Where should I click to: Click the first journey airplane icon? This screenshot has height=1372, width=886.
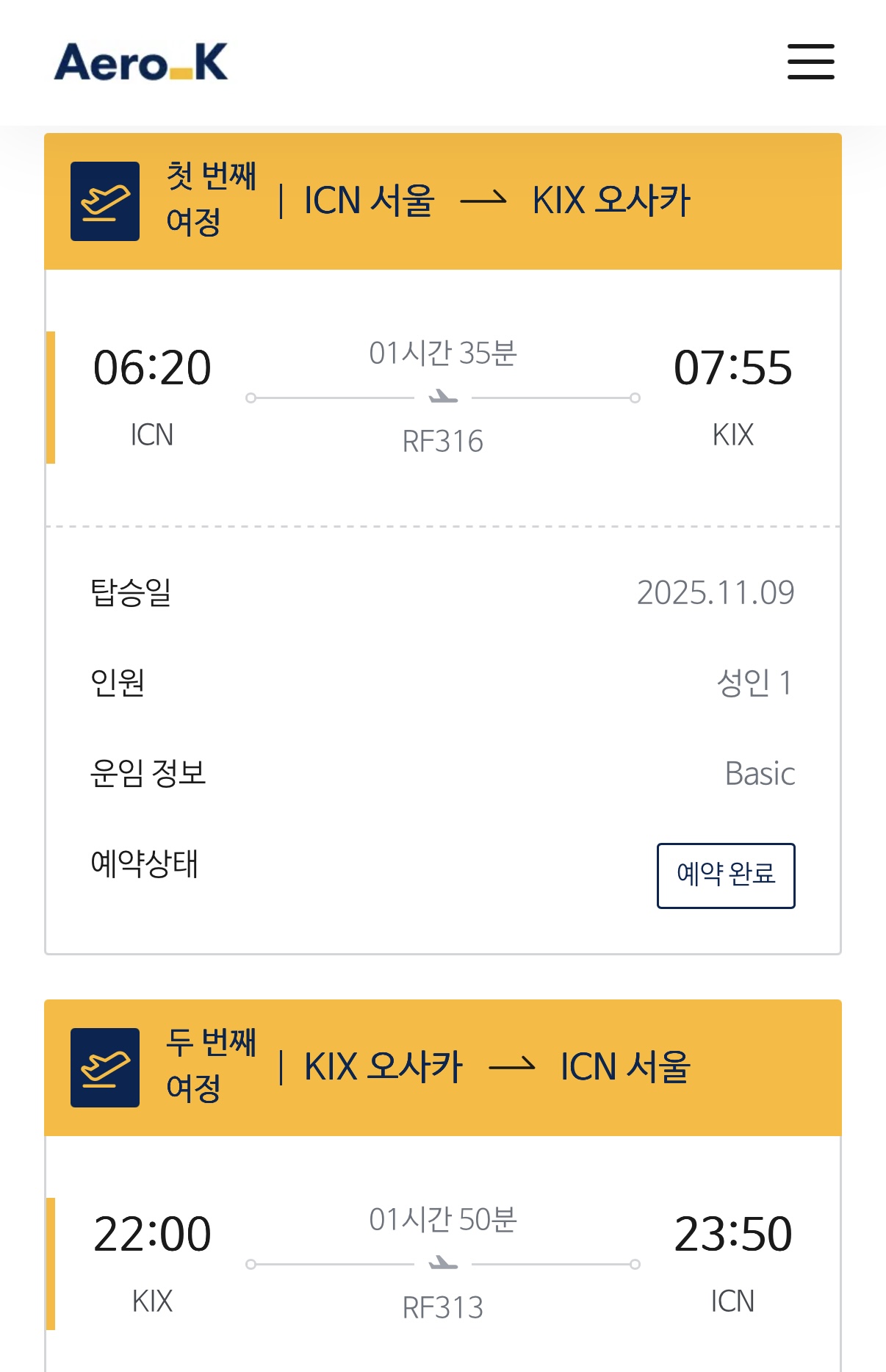[105, 201]
